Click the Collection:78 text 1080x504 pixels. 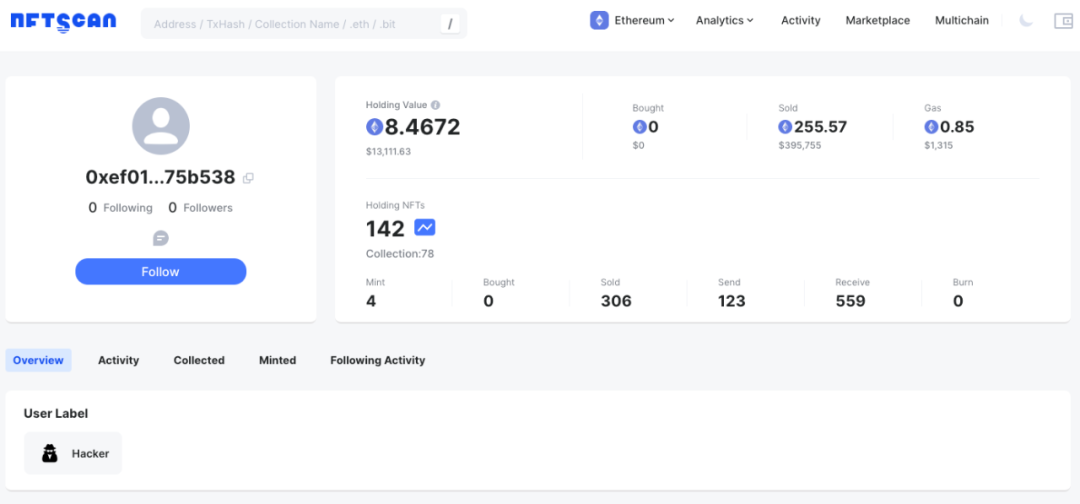pyautogui.click(x=400, y=254)
